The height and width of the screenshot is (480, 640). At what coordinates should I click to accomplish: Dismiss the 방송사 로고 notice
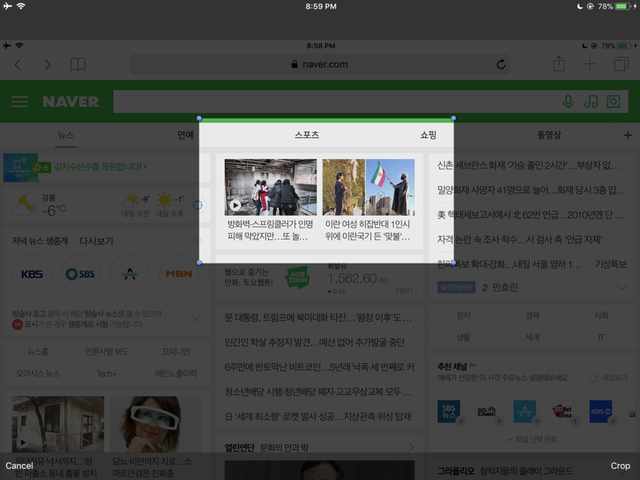coord(196,319)
